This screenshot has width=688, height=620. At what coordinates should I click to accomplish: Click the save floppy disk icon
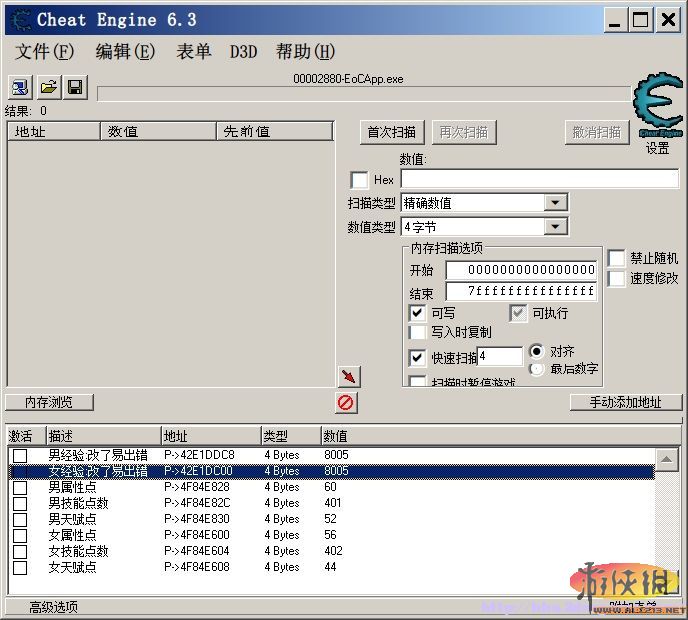click(x=75, y=87)
